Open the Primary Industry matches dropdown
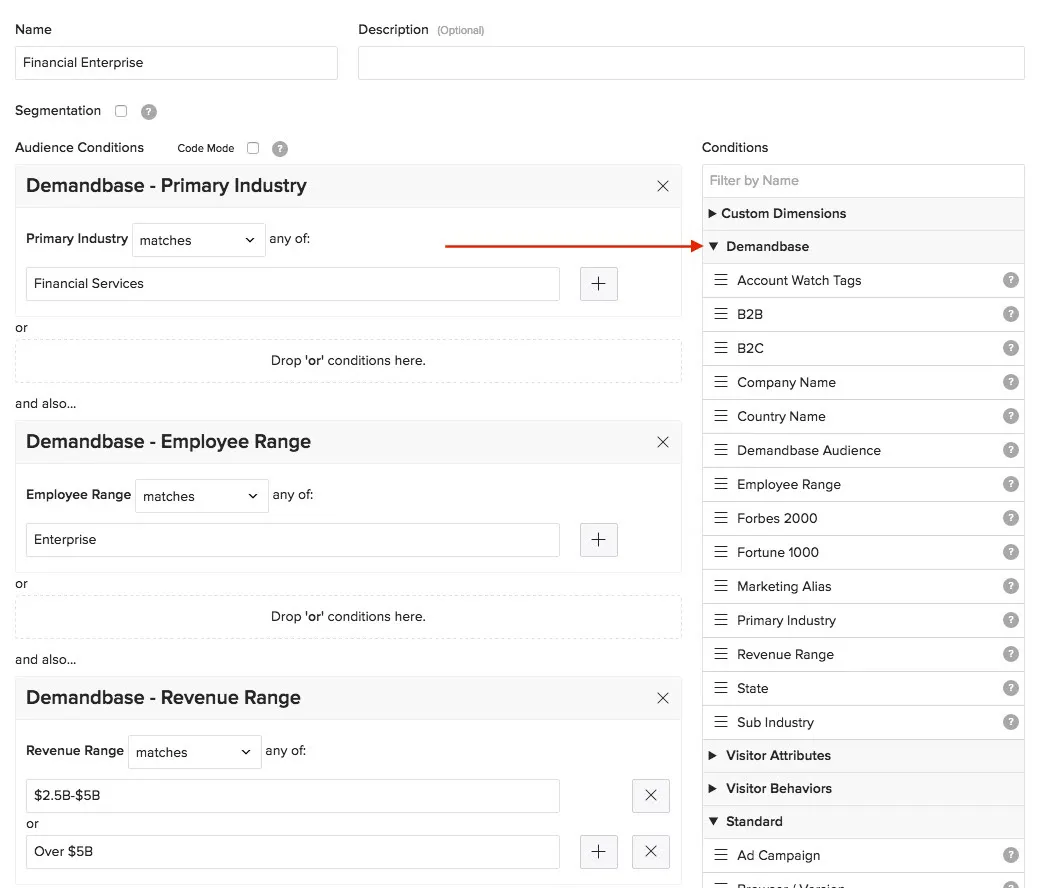This screenshot has height=888, width=1040. point(198,240)
